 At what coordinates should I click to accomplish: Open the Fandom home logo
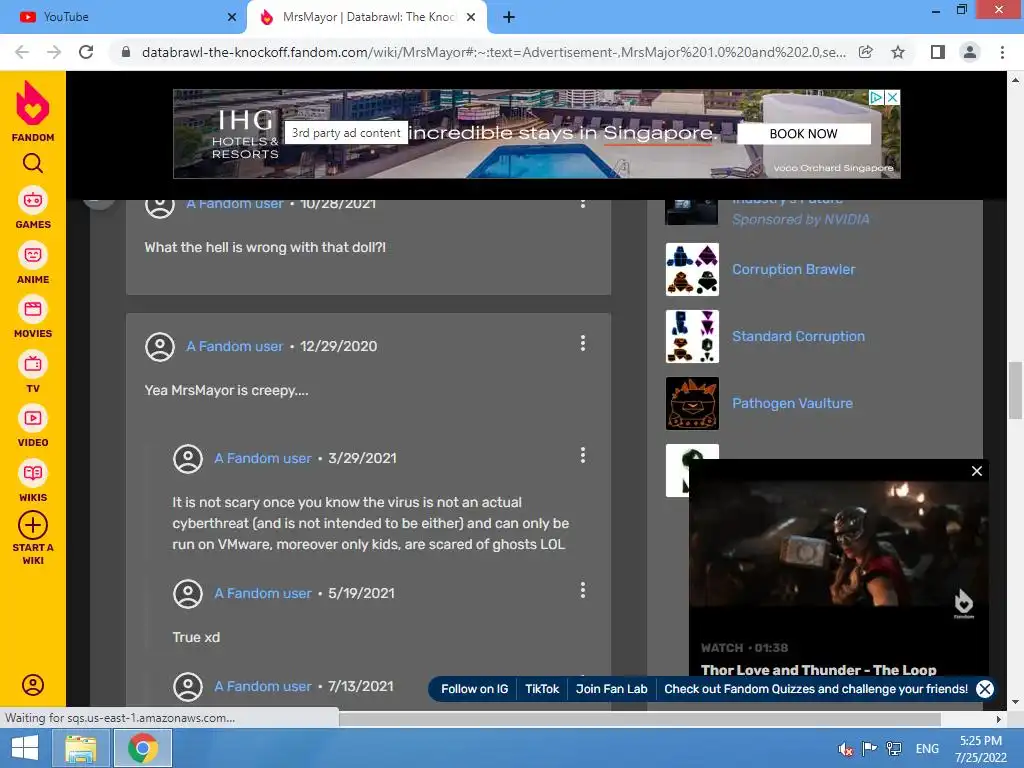(x=33, y=111)
